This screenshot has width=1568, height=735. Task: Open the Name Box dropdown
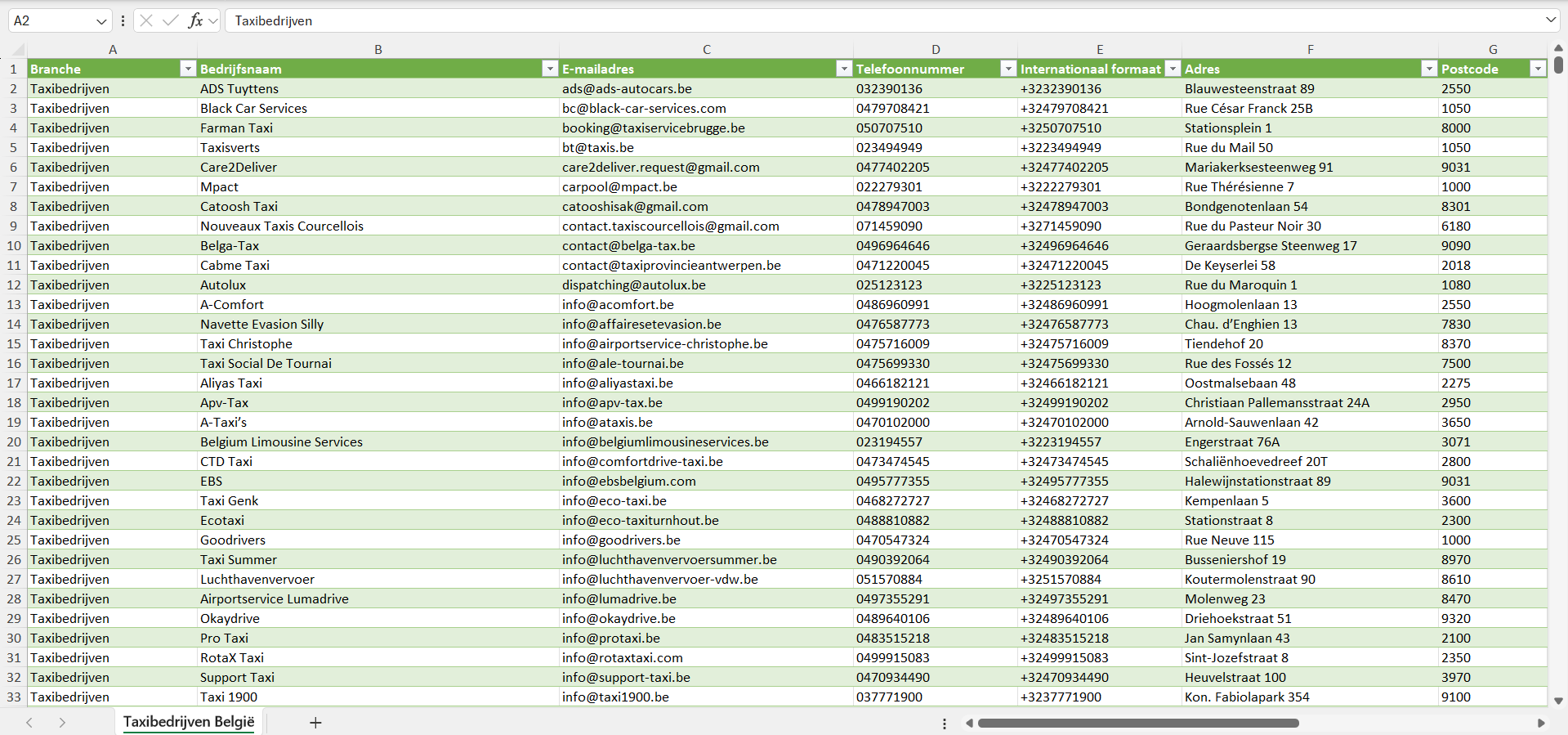coord(101,21)
